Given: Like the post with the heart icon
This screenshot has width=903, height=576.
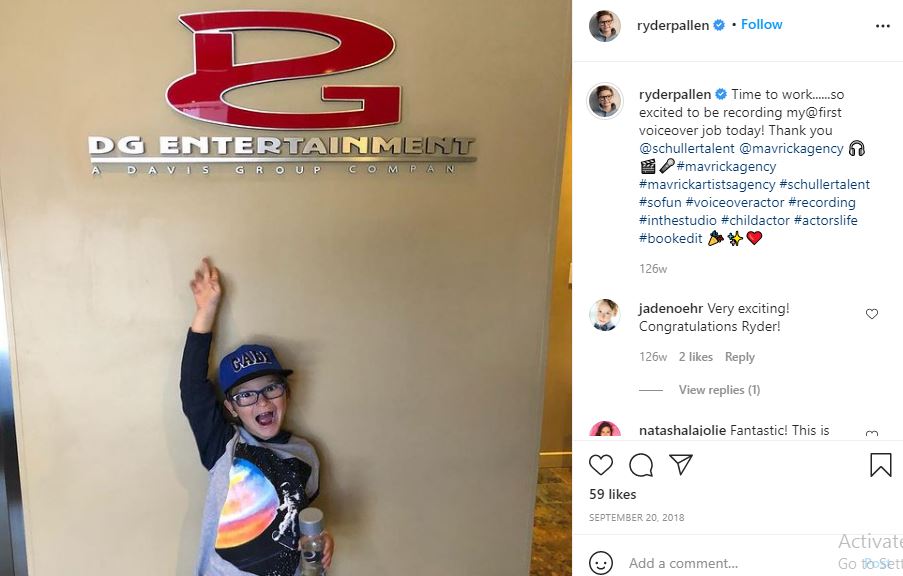Looking at the screenshot, I should 601,465.
